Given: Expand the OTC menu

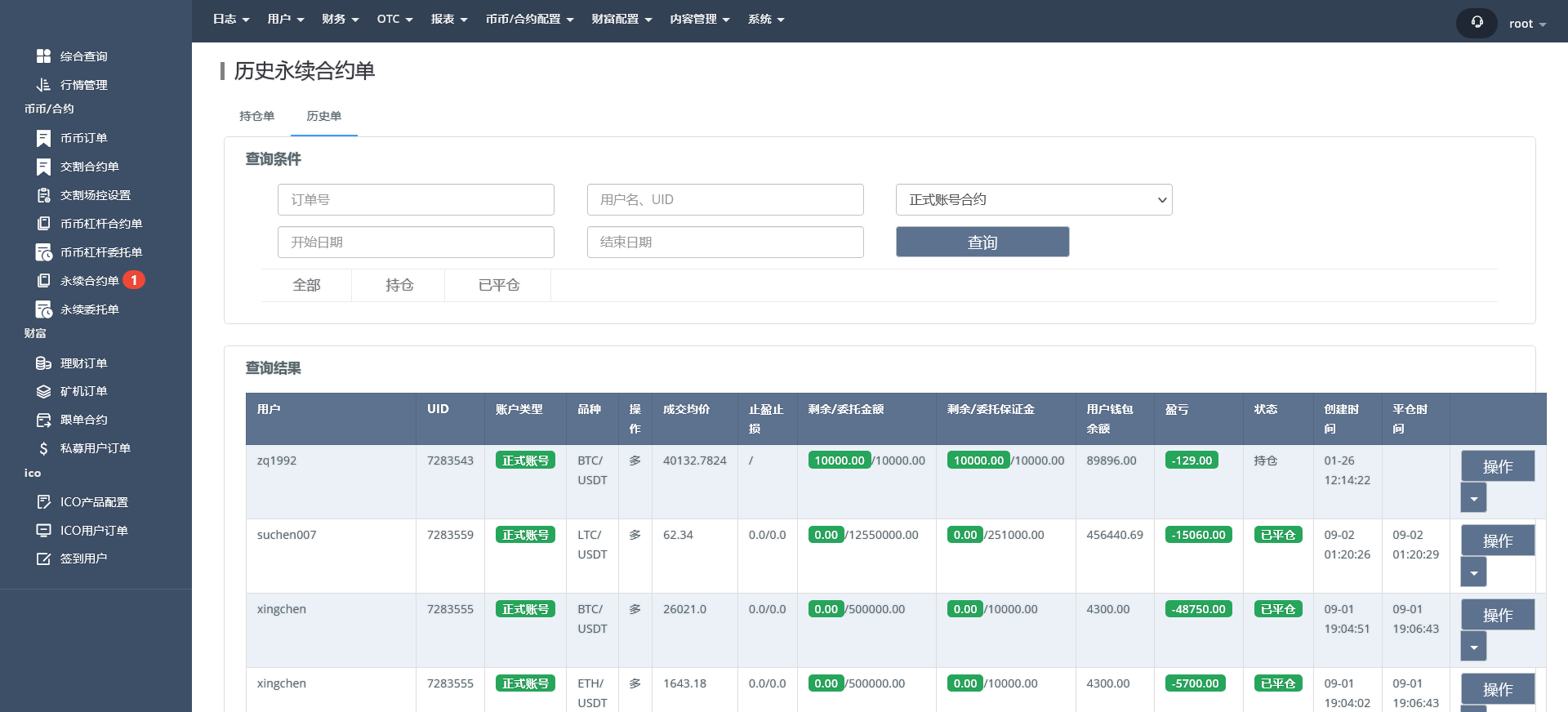Looking at the screenshot, I should (395, 20).
